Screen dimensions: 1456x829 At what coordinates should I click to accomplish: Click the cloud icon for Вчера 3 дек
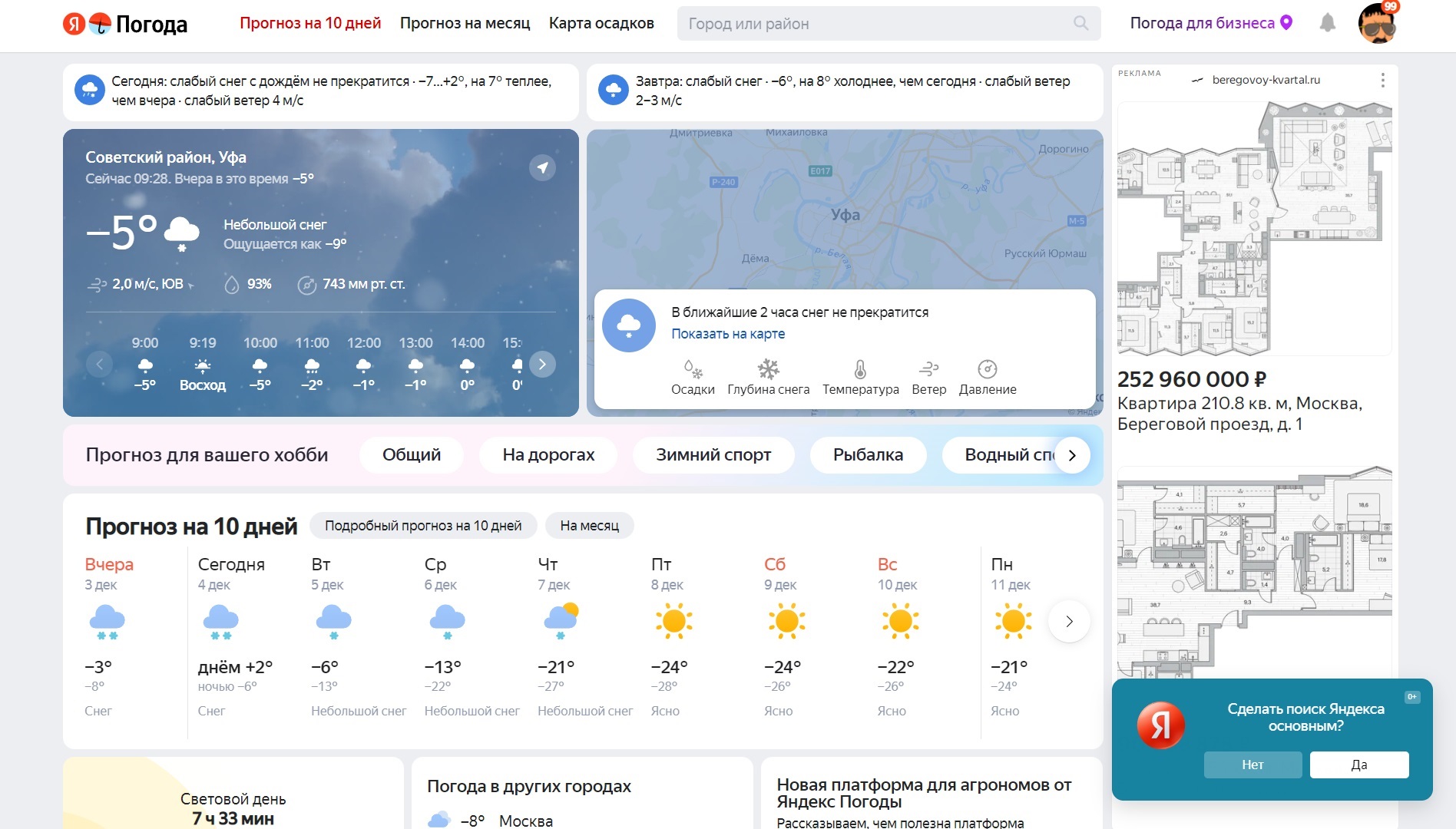click(107, 622)
